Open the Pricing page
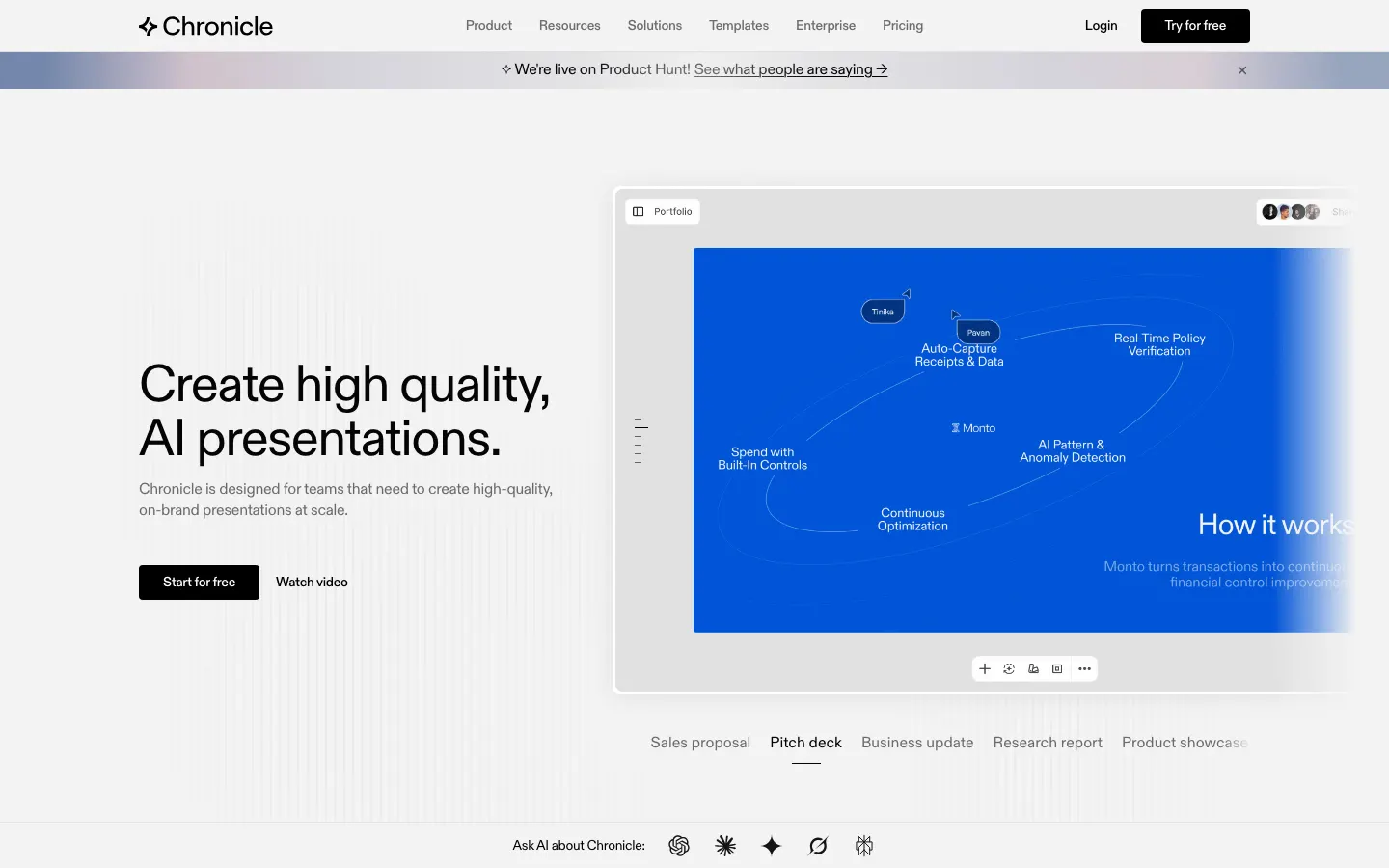The width and height of the screenshot is (1389, 868). (x=902, y=26)
